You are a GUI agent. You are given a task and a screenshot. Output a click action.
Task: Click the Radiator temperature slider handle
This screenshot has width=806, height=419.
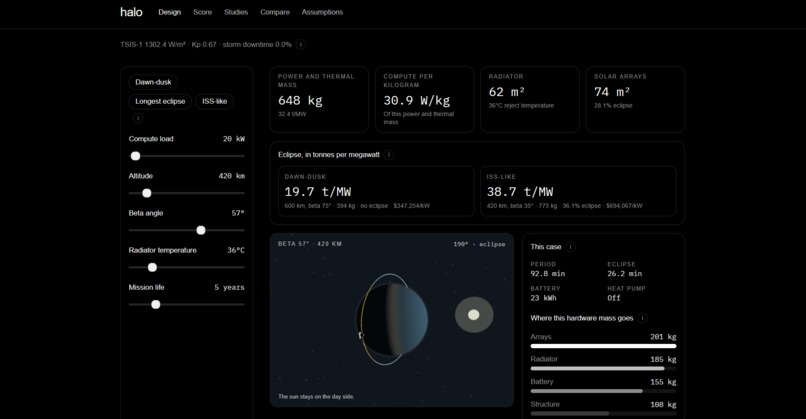tap(152, 267)
